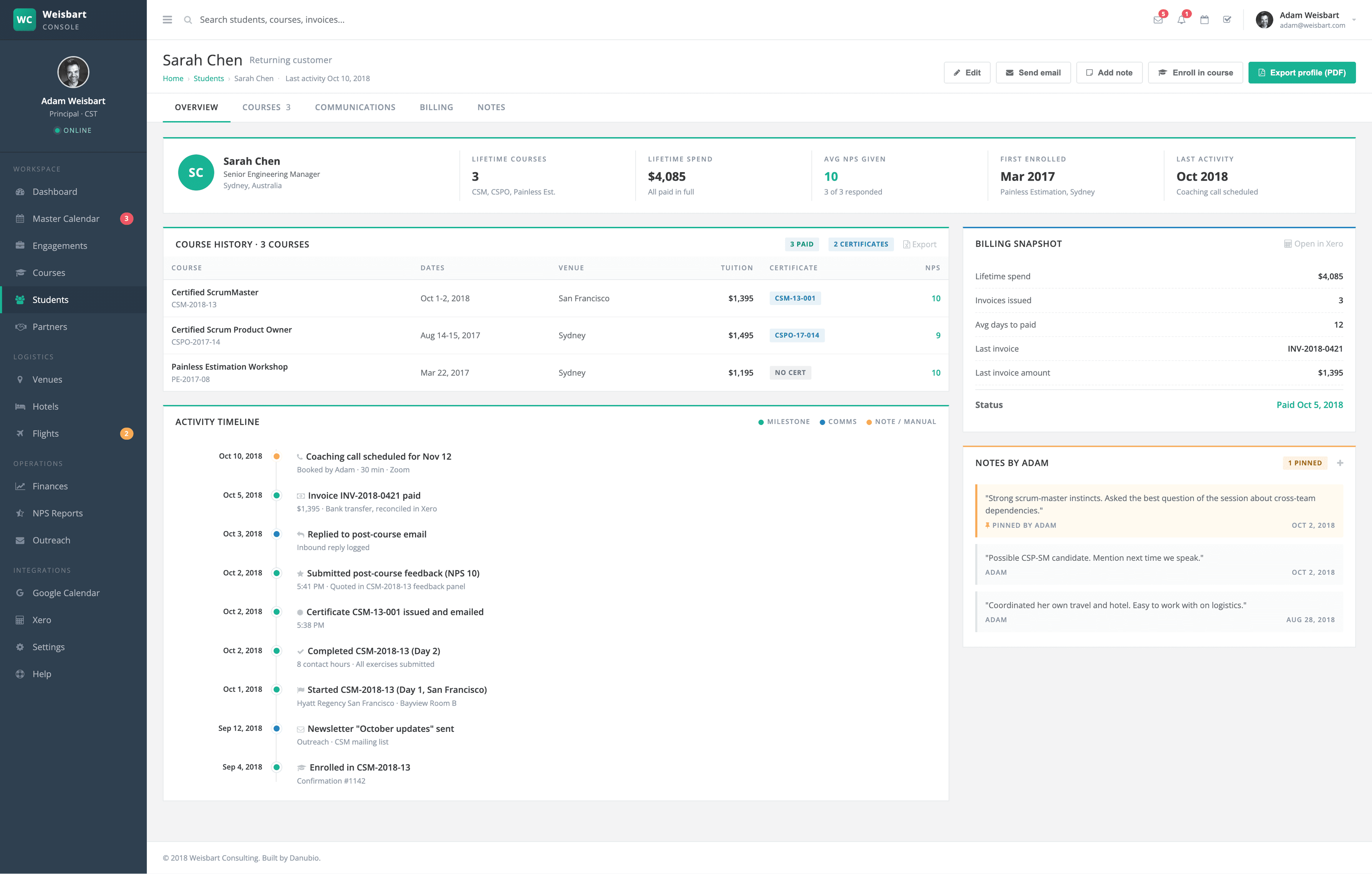Switch to the Notes tab
1372x874 pixels.
pos(491,107)
